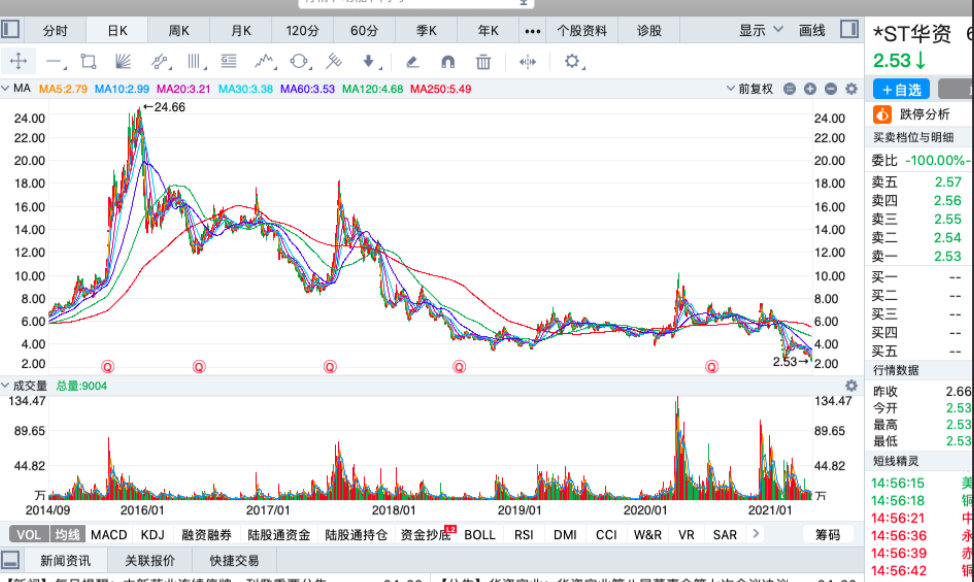Select the trend line drawing tool
The height and width of the screenshot is (582, 974).
point(53,61)
